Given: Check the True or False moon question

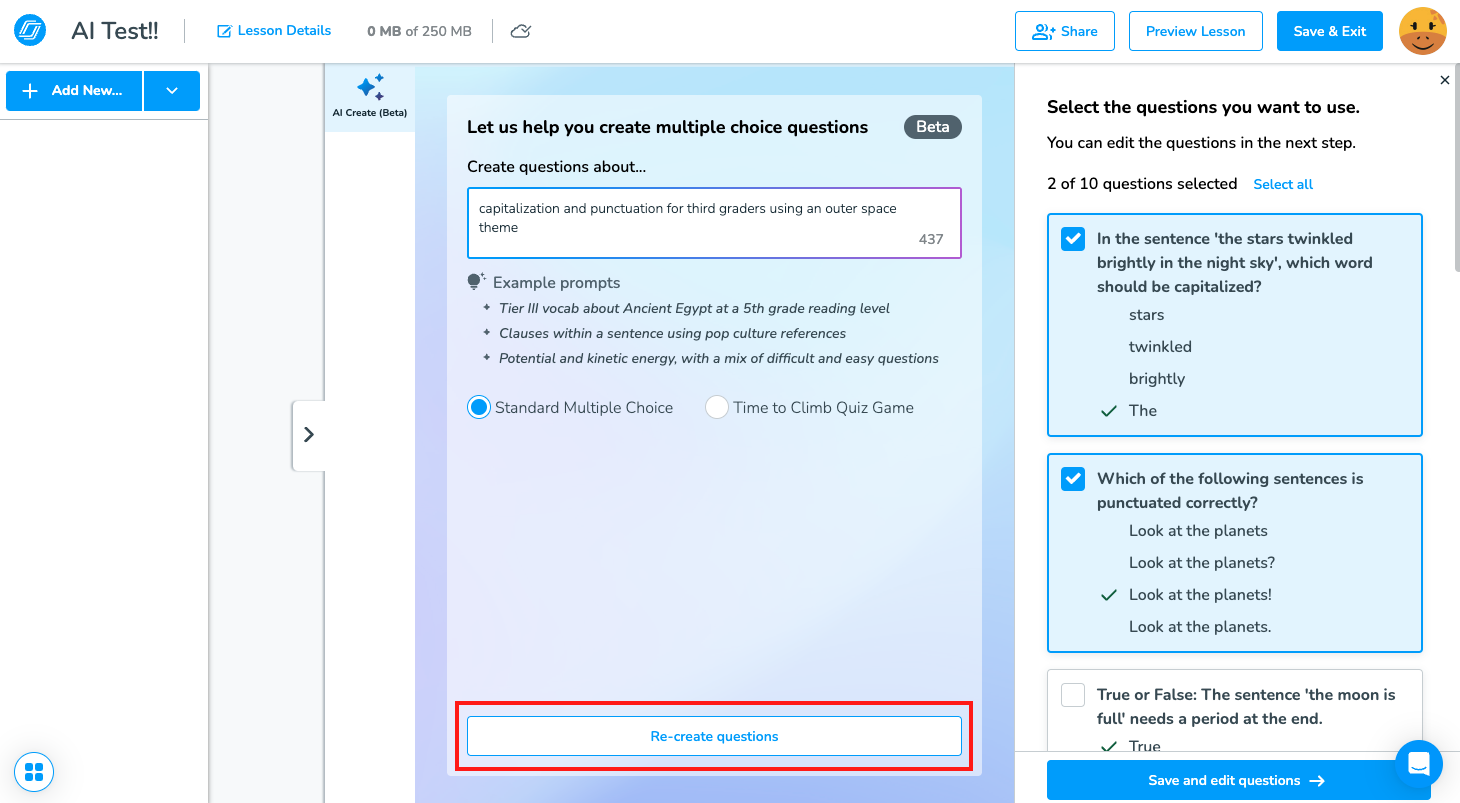Looking at the screenshot, I should (1073, 694).
